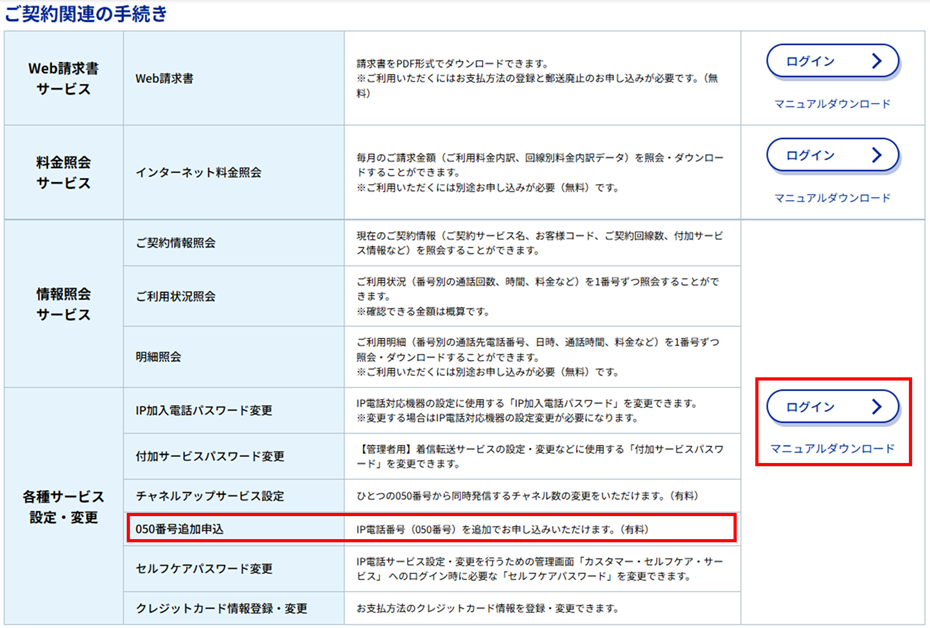930x628 pixels.
Task: Click the description starting 毎月のご請求金額
Action: (x=540, y=173)
